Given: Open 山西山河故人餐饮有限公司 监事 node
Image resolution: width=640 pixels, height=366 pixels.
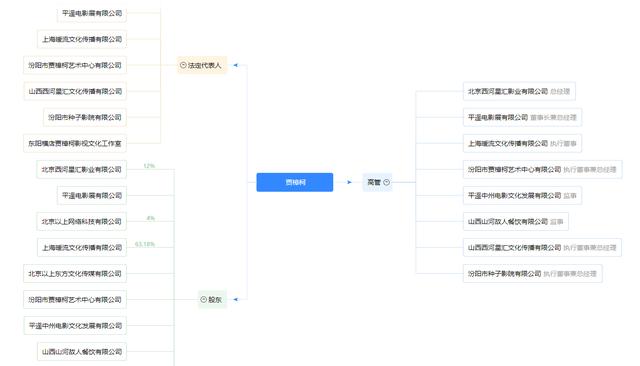Looking at the screenshot, I should (x=516, y=222).
